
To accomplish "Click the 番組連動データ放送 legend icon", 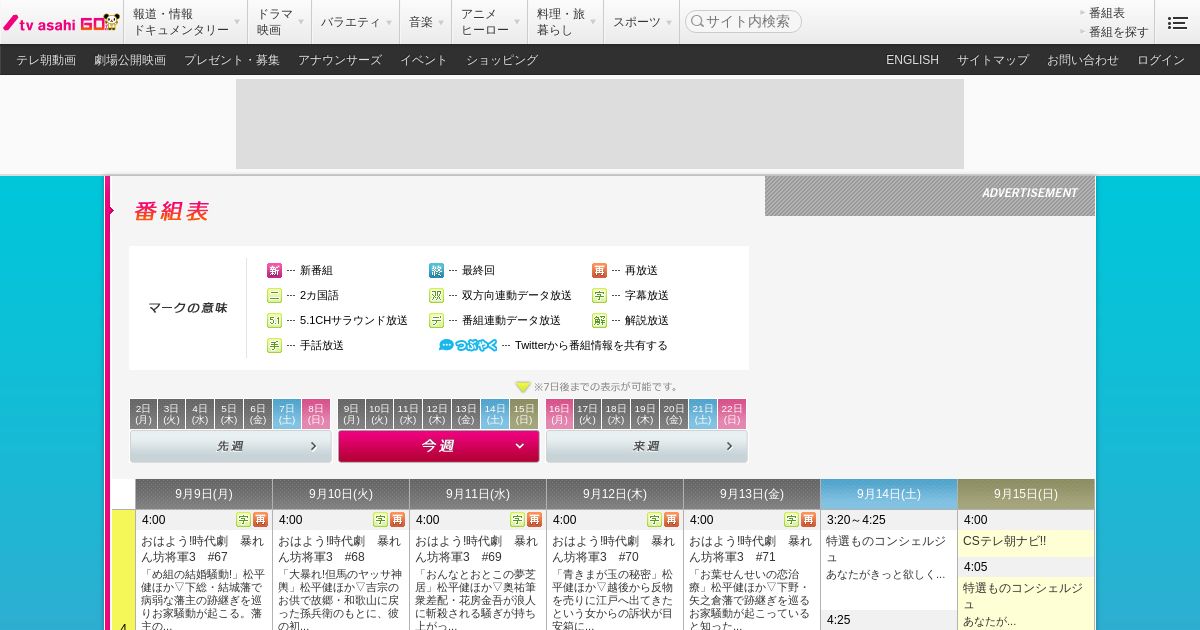I will [x=436, y=321].
